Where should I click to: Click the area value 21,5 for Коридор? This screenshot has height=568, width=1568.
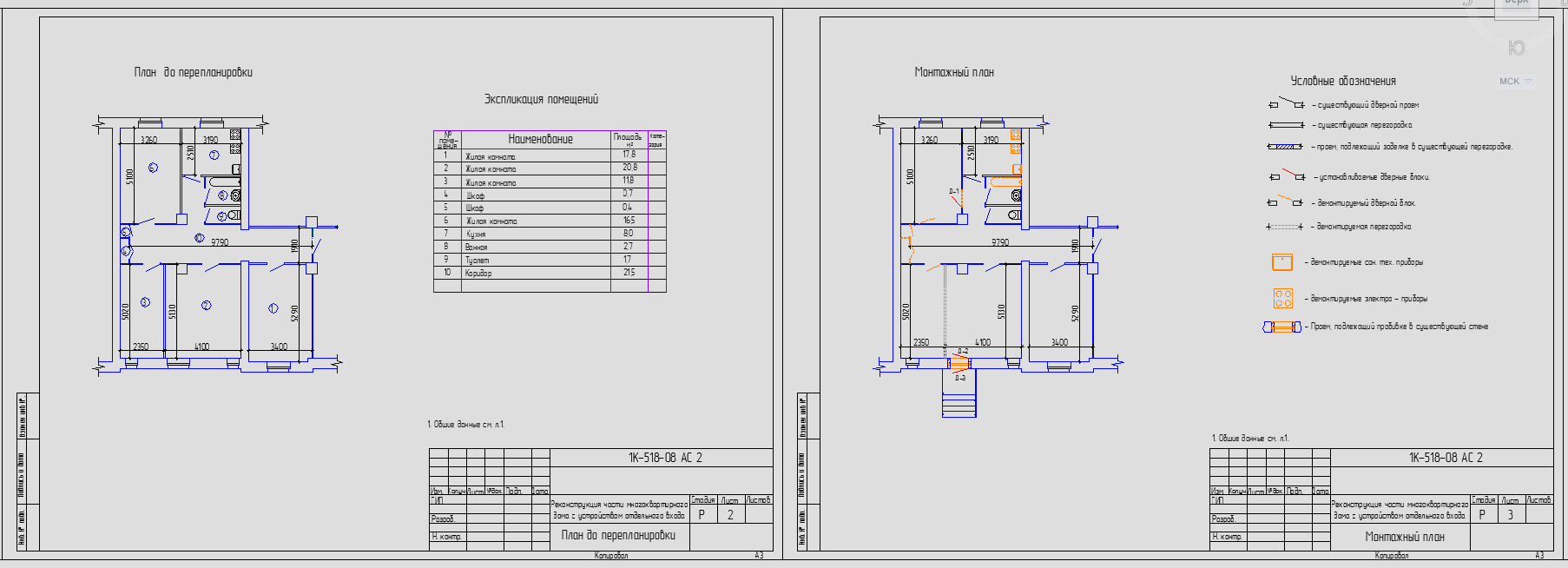(x=629, y=273)
